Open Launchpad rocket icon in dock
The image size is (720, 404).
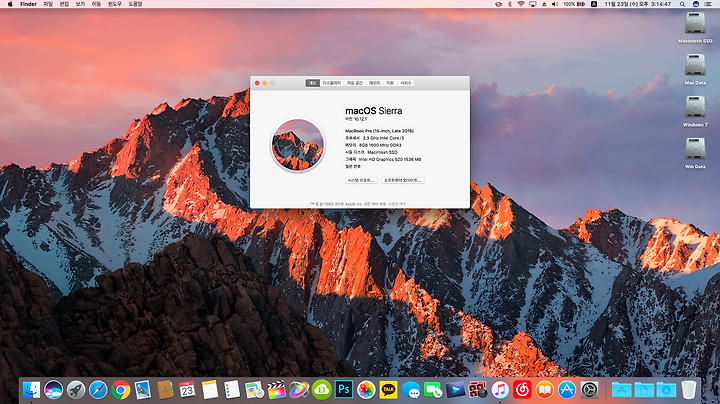pos(76,390)
